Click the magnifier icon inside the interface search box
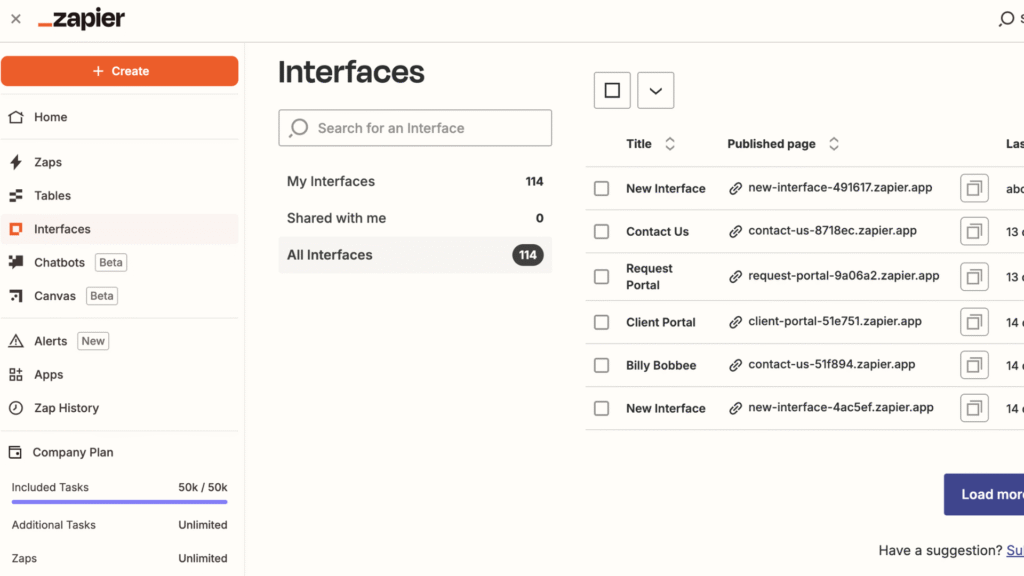This screenshot has height=576, width=1024. 298,128
